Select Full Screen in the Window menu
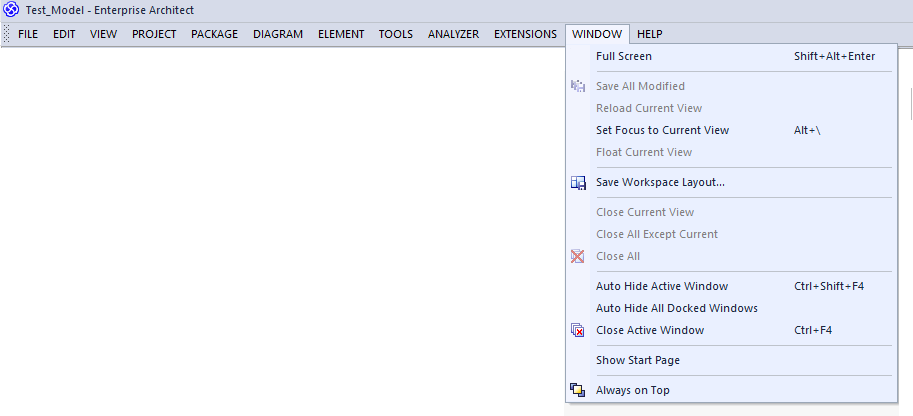The width and height of the screenshot is (913, 416). coord(732,57)
